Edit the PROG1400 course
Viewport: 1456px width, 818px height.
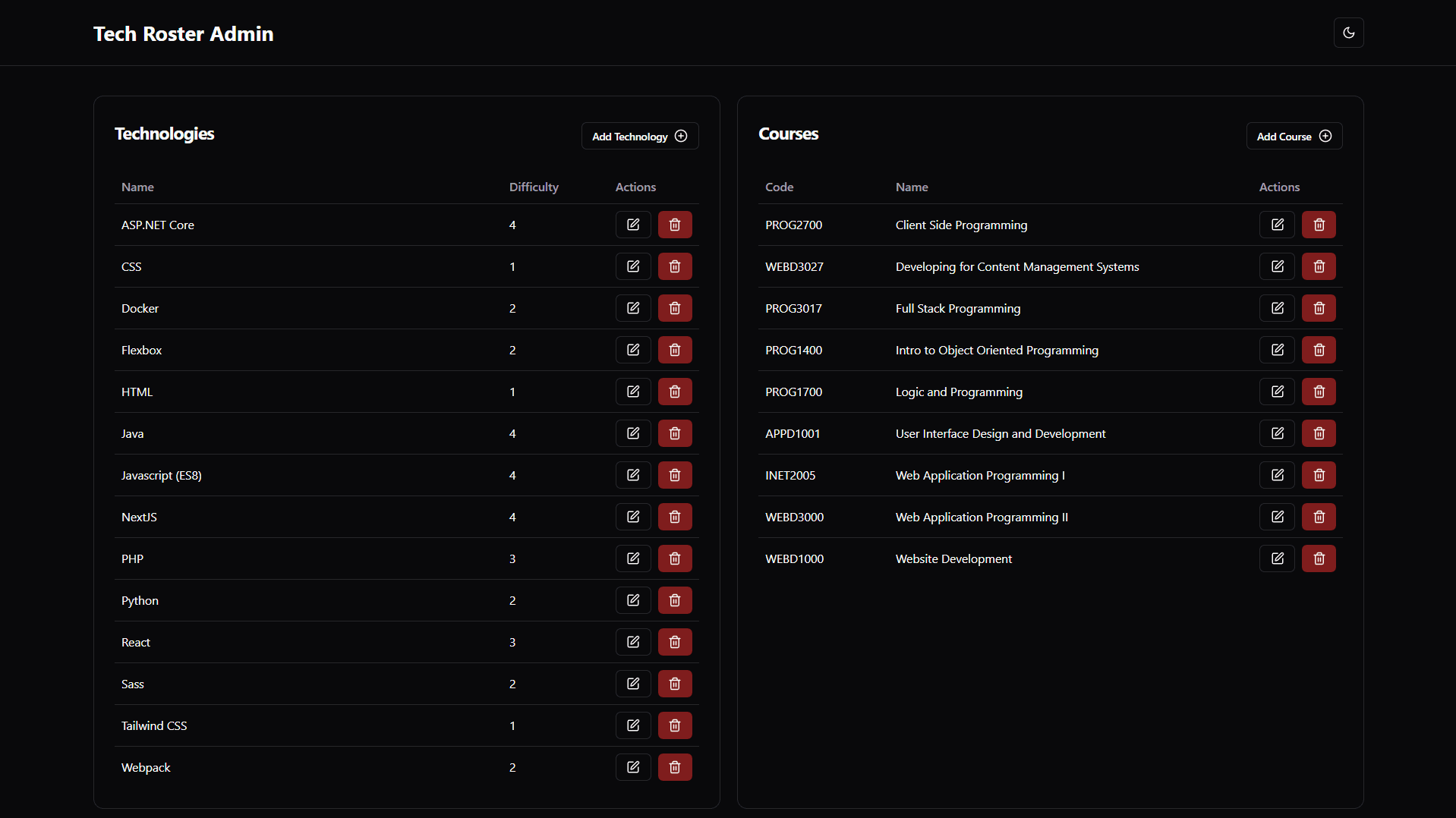tap(1277, 350)
